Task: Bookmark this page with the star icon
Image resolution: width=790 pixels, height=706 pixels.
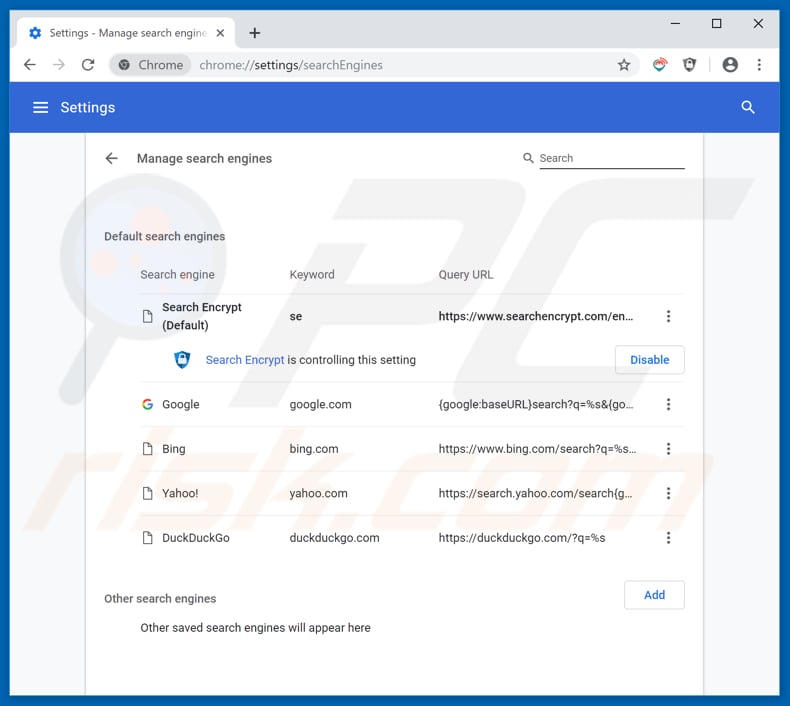Action: tap(624, 65)
